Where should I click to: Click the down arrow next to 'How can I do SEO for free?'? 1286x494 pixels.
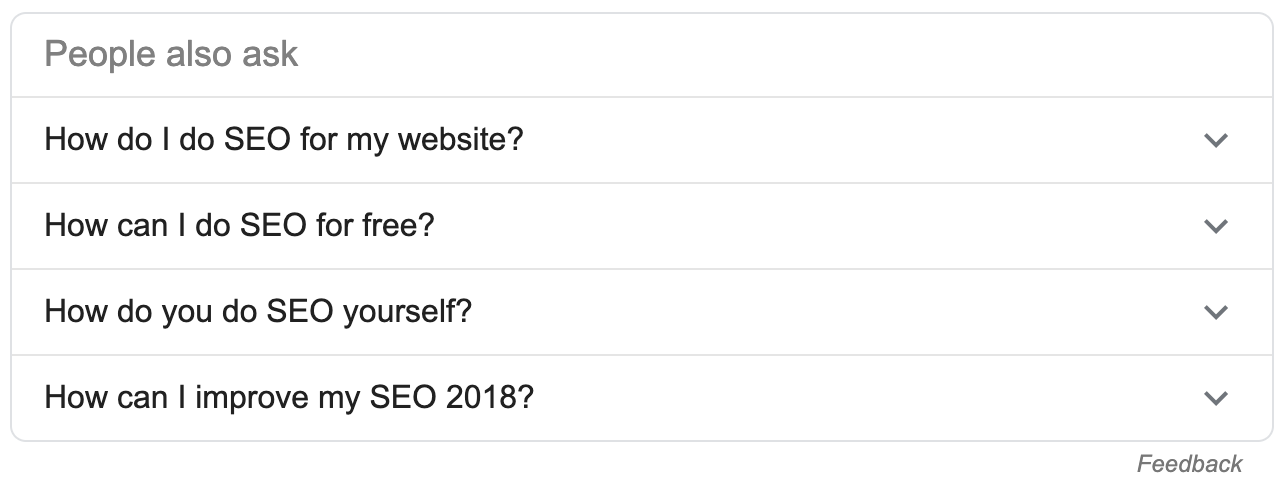point(1215,226)
